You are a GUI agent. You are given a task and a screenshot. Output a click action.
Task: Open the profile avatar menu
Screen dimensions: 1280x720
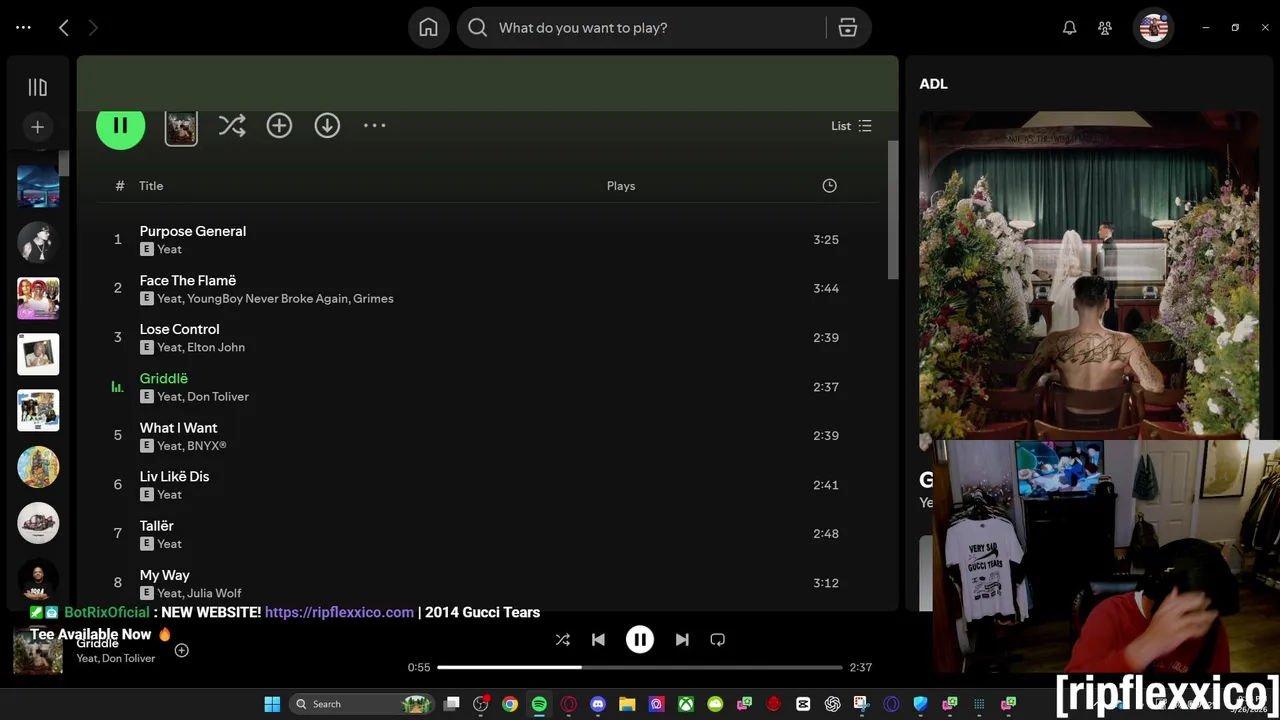[x=1153, y=28]
